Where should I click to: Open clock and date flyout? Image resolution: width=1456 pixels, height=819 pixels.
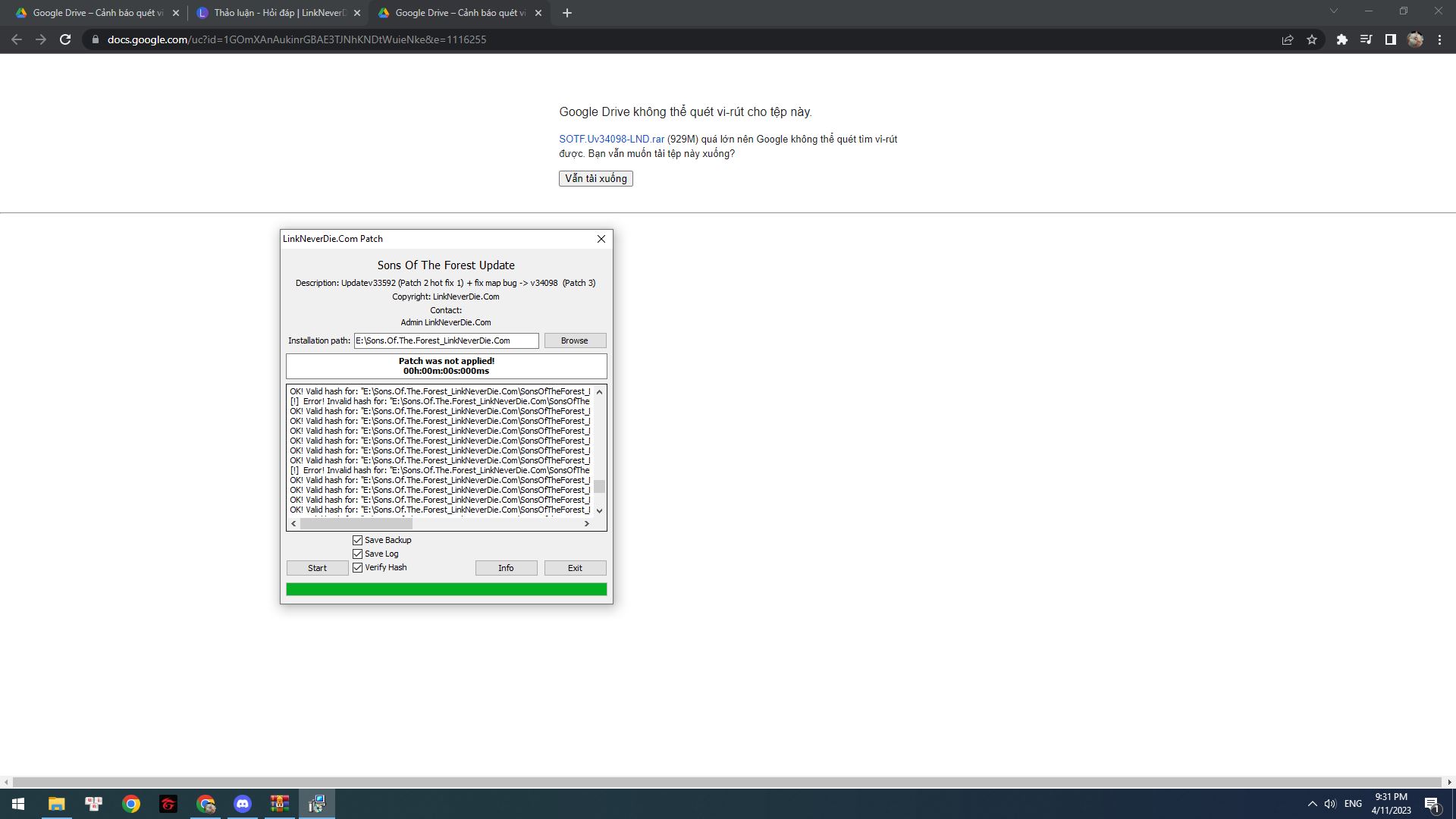coord(1391,804)
